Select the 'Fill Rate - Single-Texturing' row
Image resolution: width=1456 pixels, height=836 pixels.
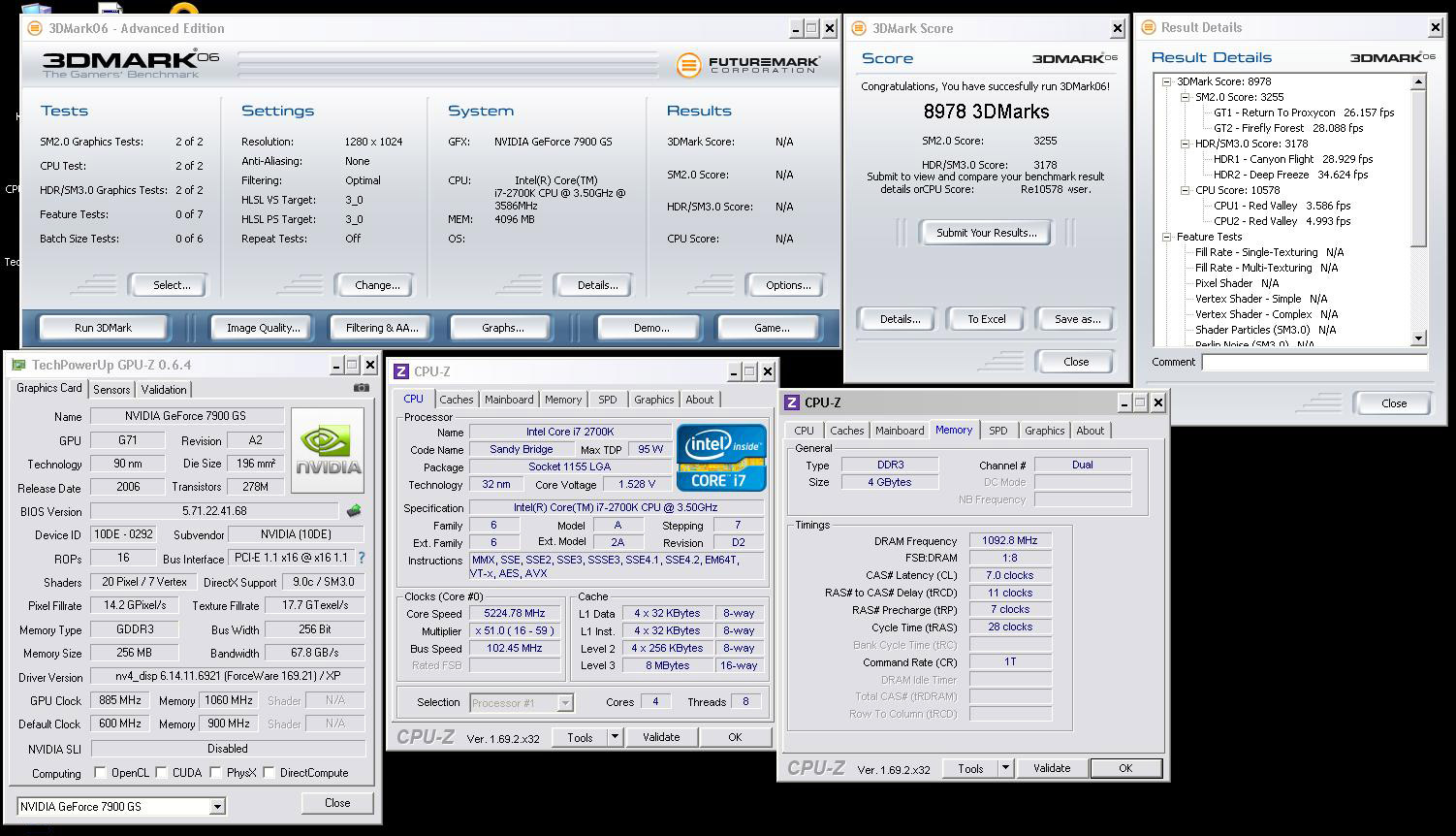pyautogui.click(x=1269, y=252)
